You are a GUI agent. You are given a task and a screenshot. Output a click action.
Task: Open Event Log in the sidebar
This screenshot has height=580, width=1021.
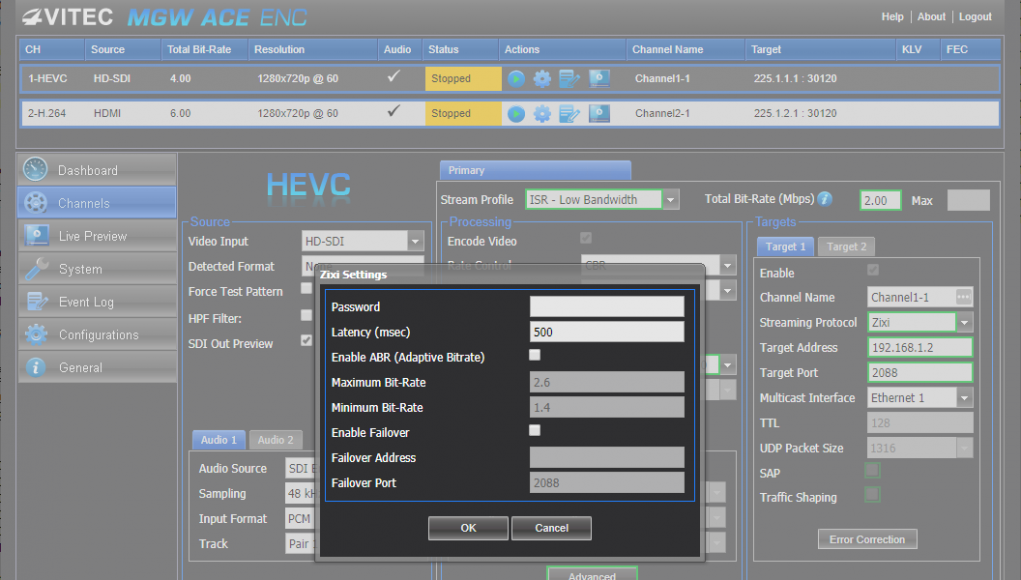(97, 301)
